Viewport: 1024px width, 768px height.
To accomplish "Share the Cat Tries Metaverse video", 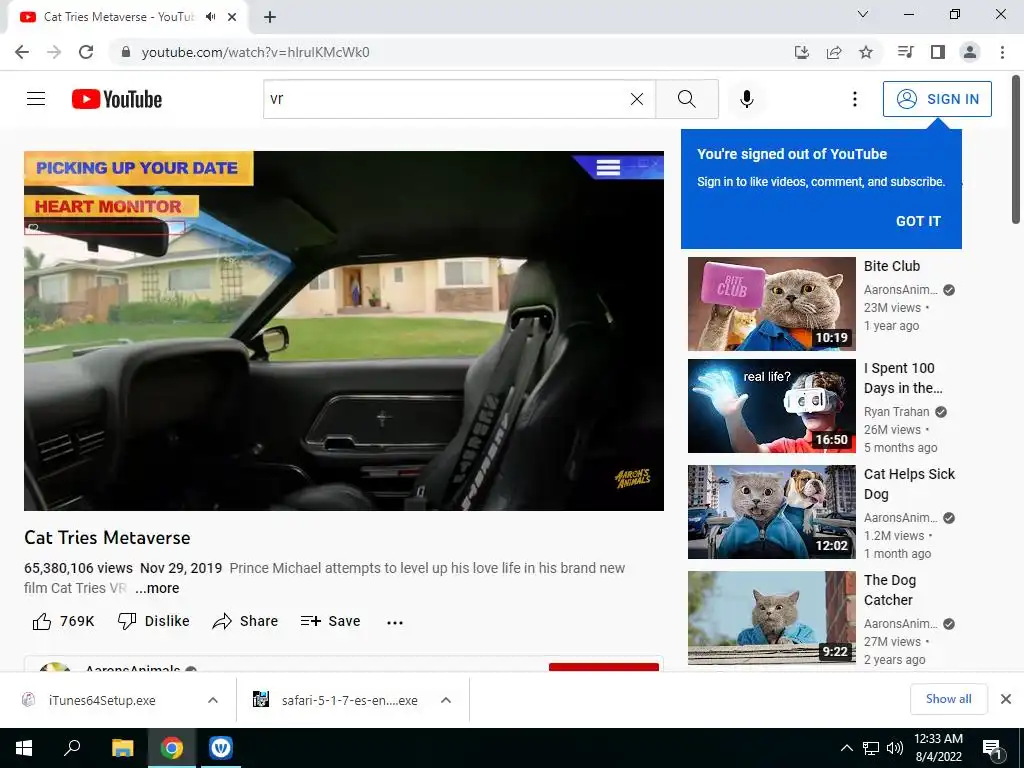I will click(x=246, y=621).
